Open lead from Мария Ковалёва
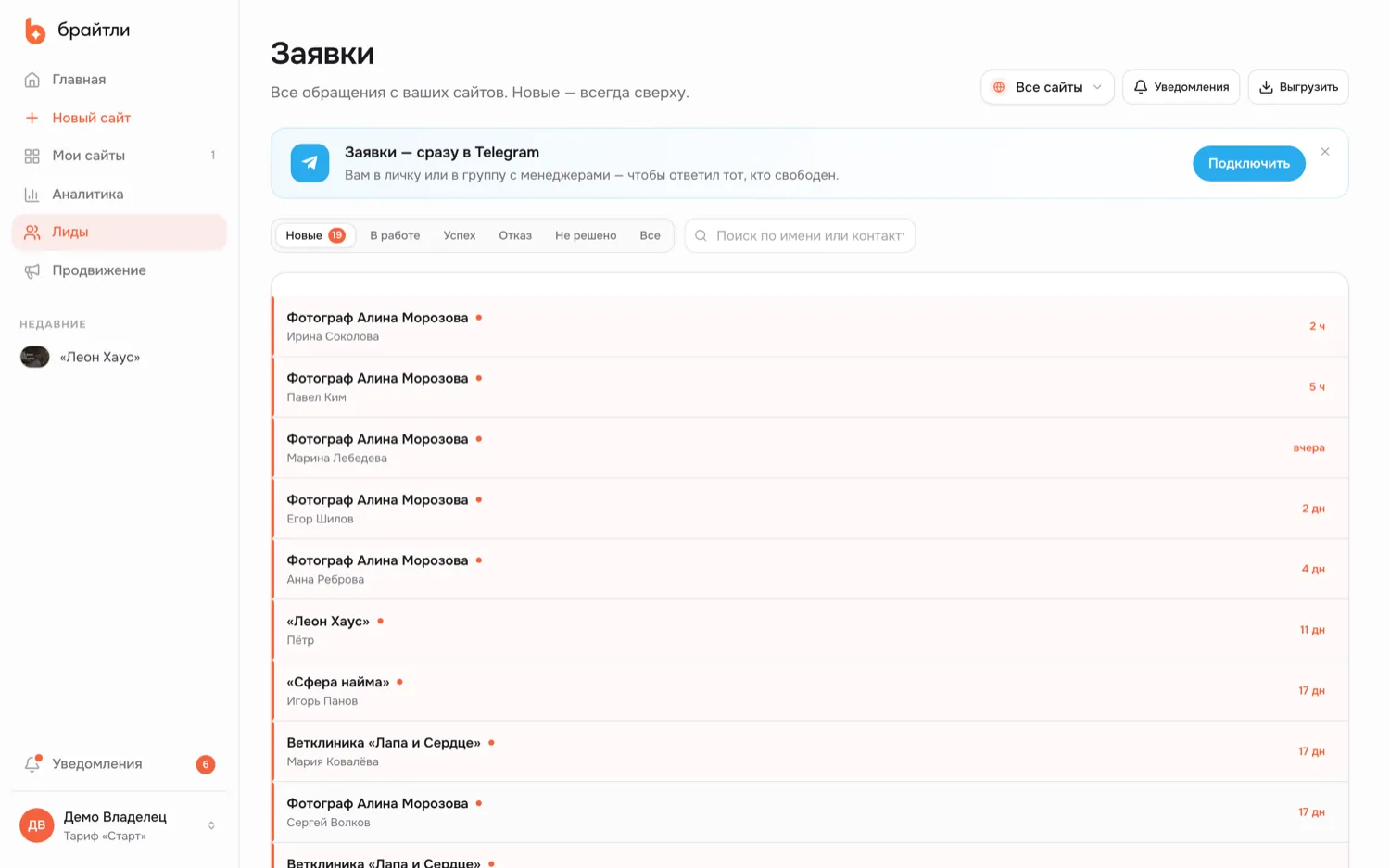The width and height of the screenshot is (1390, 868). [x=810, y=751]
